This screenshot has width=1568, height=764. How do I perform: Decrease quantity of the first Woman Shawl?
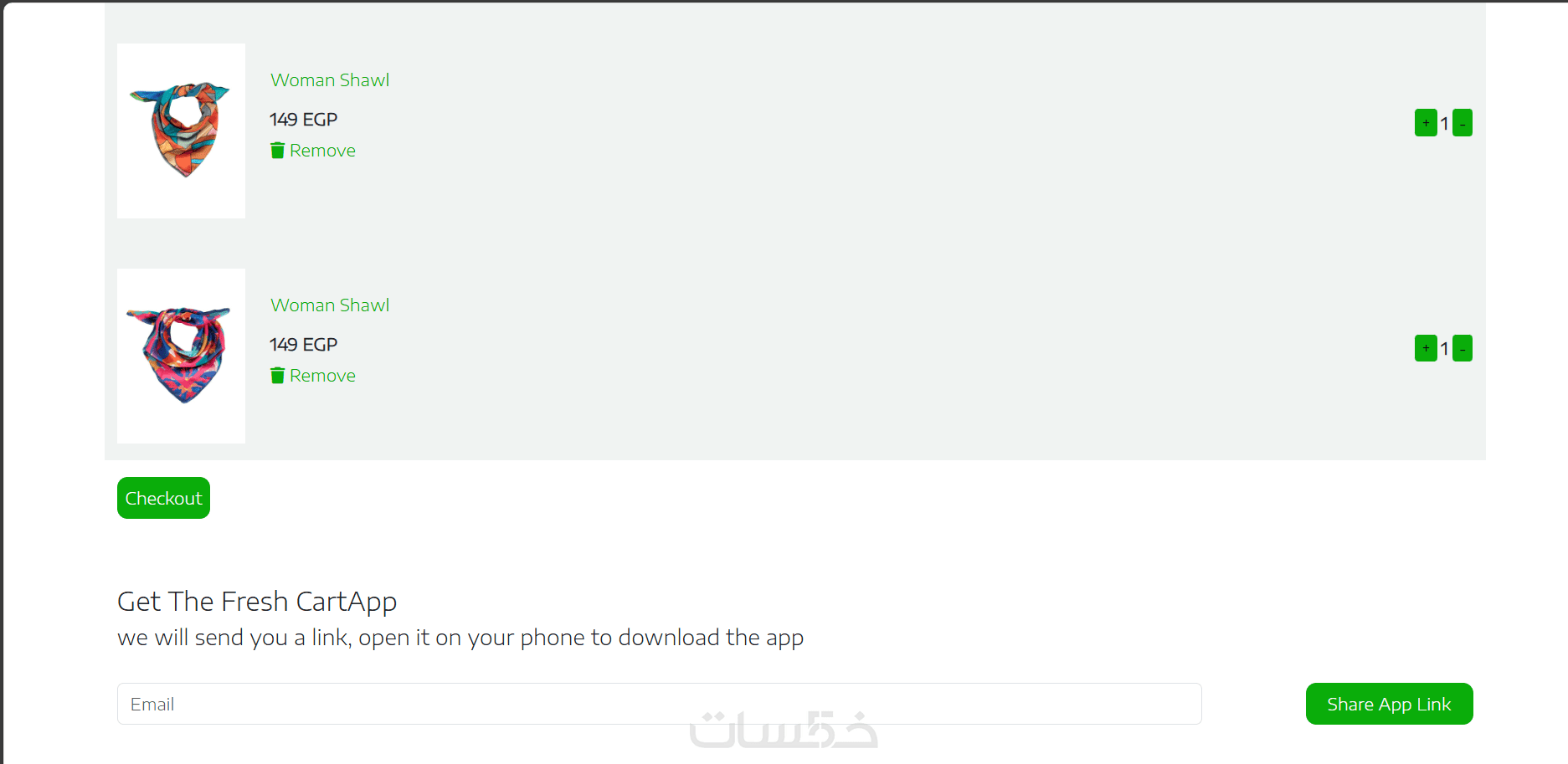pos(1463,123)
